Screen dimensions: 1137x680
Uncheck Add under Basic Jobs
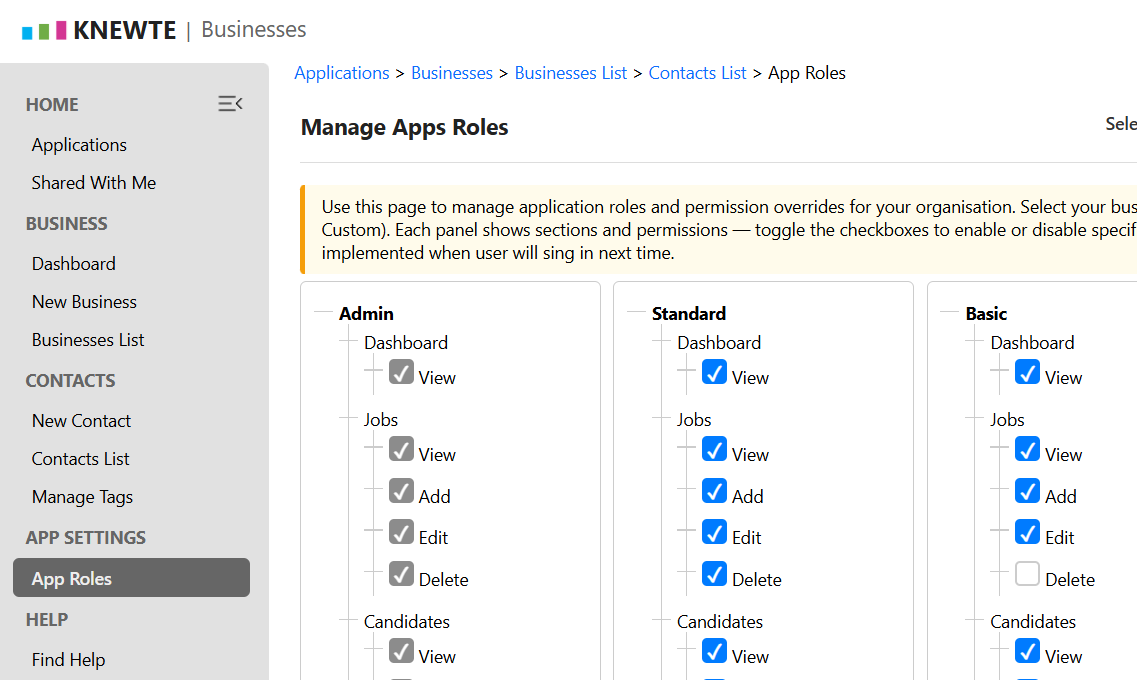[x=1027, y=490]
